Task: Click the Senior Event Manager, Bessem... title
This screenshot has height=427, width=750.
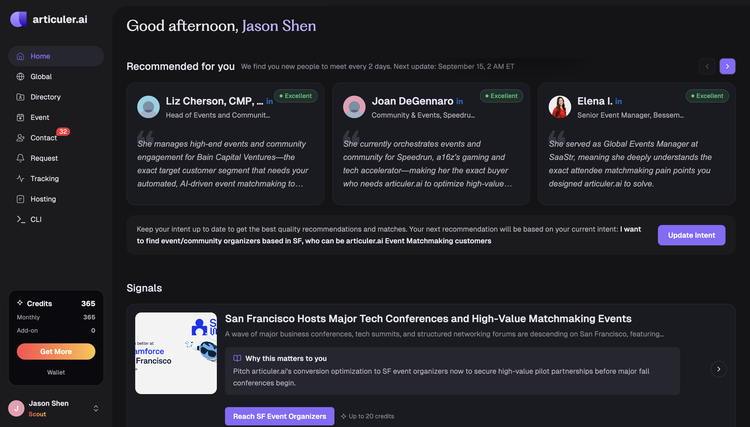Action: pyautogui.click(x=630, y=115)
